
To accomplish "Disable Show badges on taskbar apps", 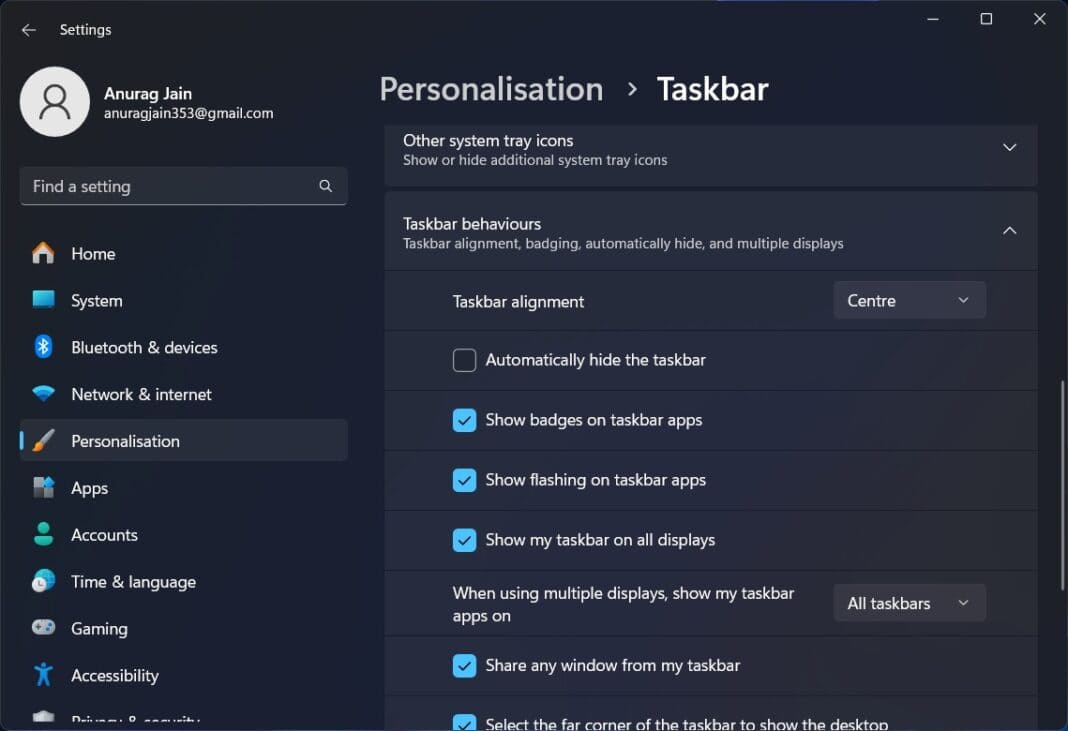I will pos(464,420).
